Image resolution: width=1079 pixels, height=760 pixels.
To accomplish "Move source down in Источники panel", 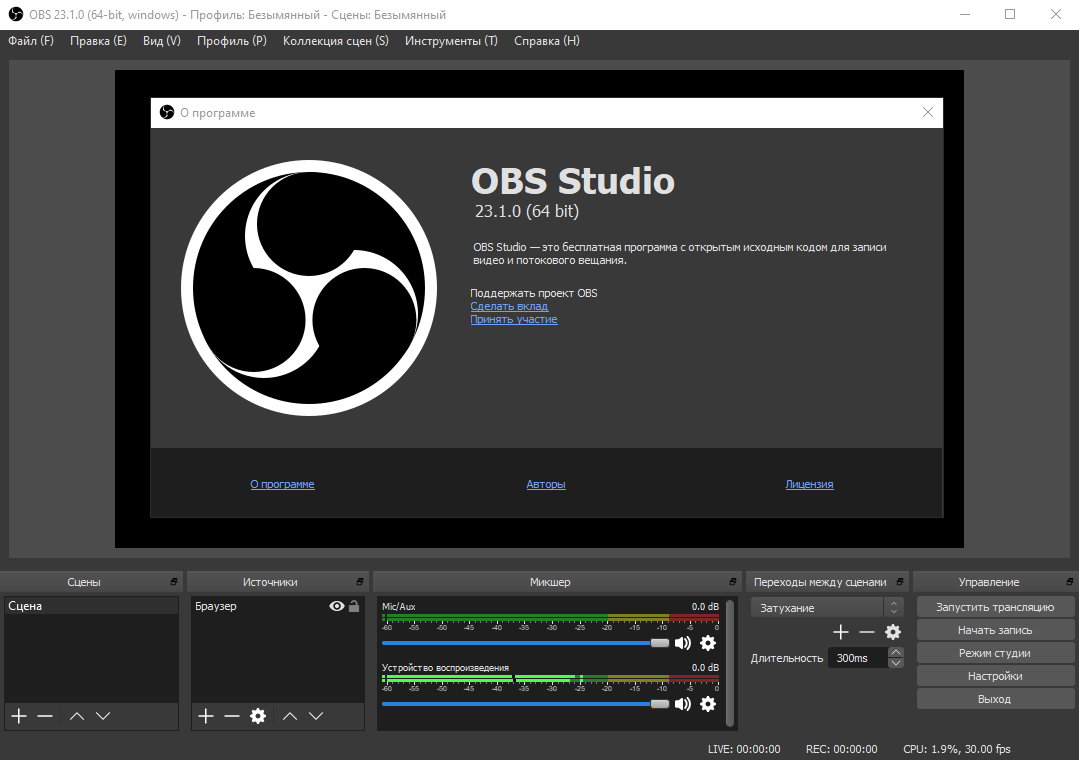I will pyautogui.click(x=316, y=717).
